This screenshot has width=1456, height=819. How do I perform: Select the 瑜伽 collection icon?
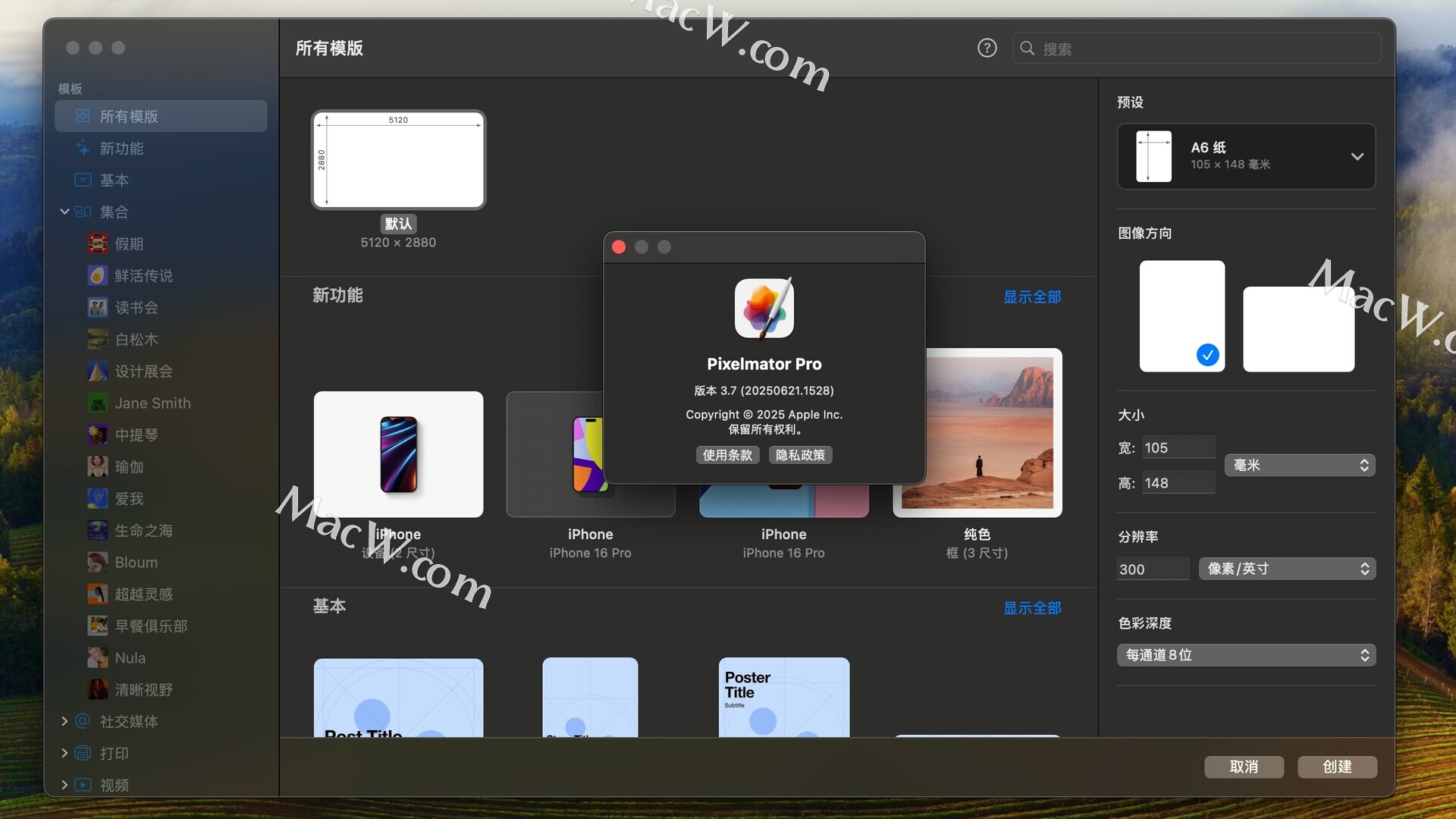(98, 466)
